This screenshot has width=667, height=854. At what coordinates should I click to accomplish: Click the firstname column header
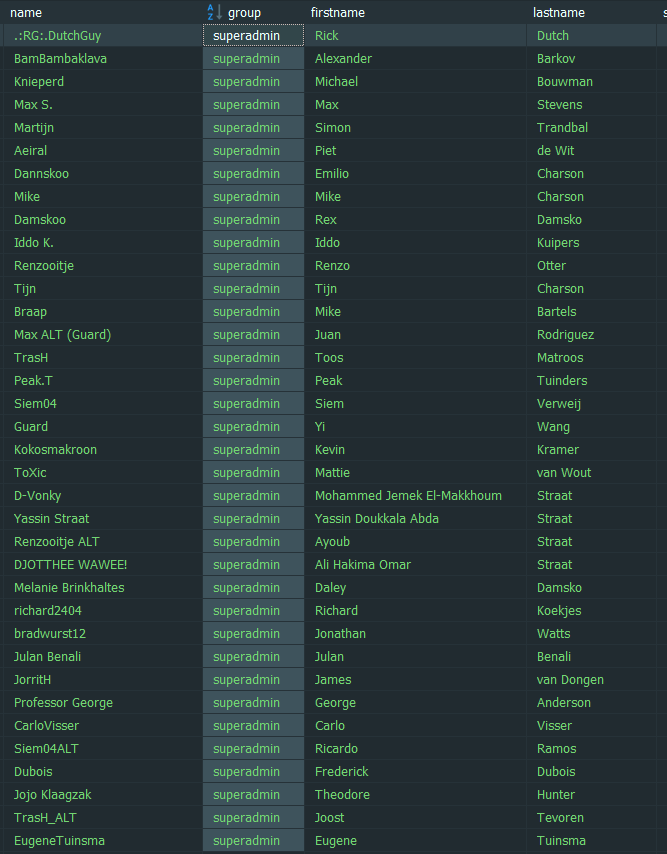point(338,13)
